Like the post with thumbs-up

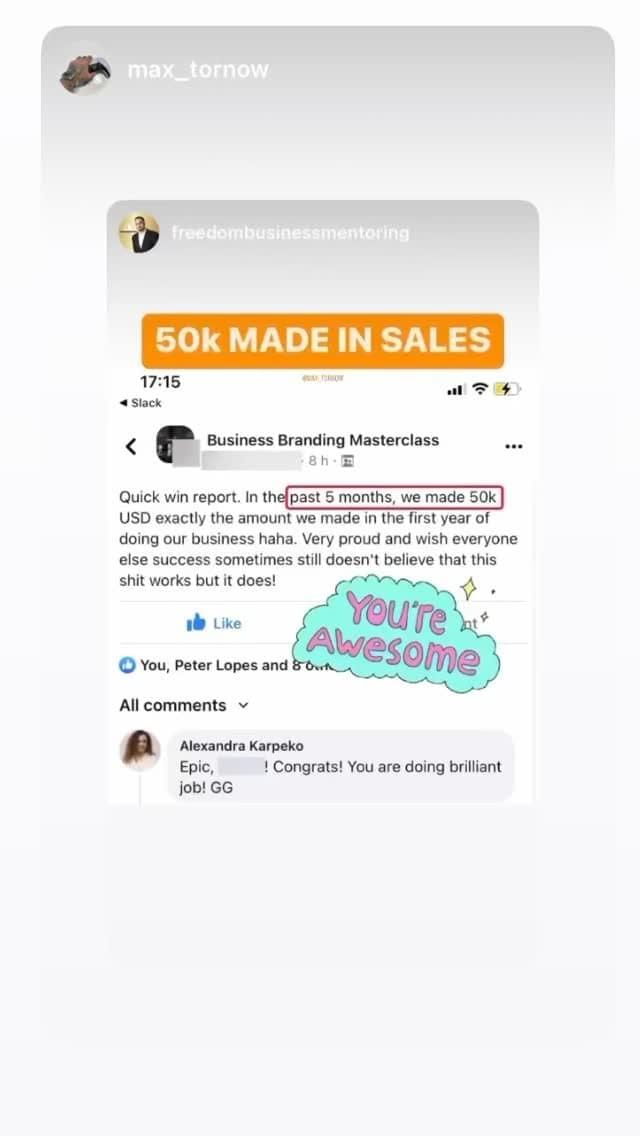(214, 623)
